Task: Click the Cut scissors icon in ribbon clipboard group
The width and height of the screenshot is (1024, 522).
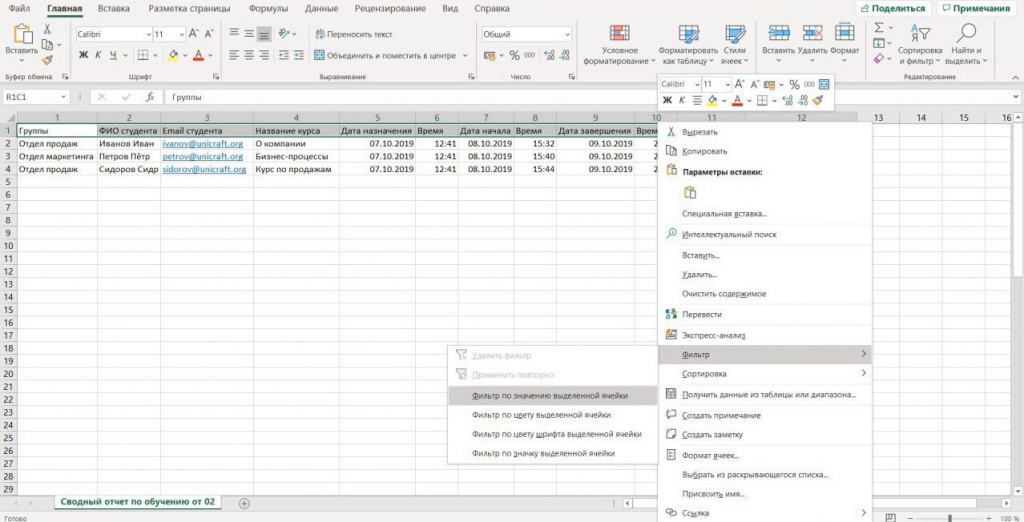Action: tap(47, 29)
